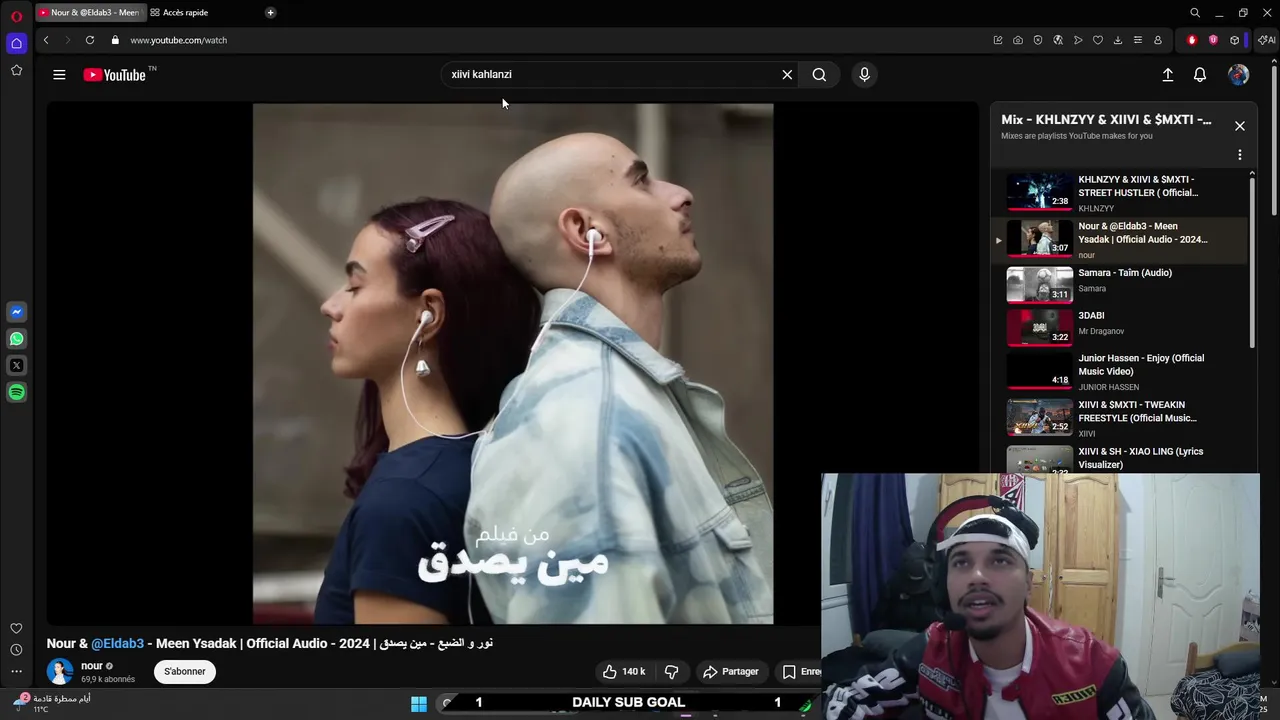Go back with browser back arrow

click(46, 40)
